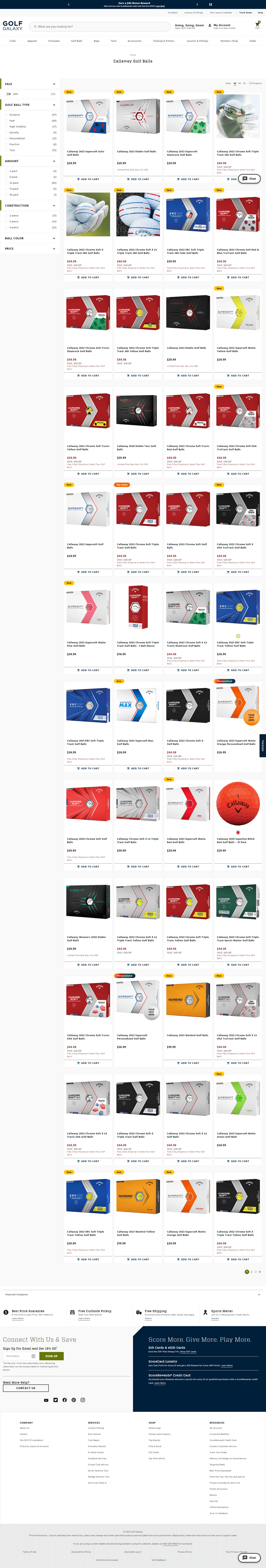Screen dimensions: 266x1568
Task: Expand the Featured Categories section
Action: pyautogui.click(x=133, y=1294)
